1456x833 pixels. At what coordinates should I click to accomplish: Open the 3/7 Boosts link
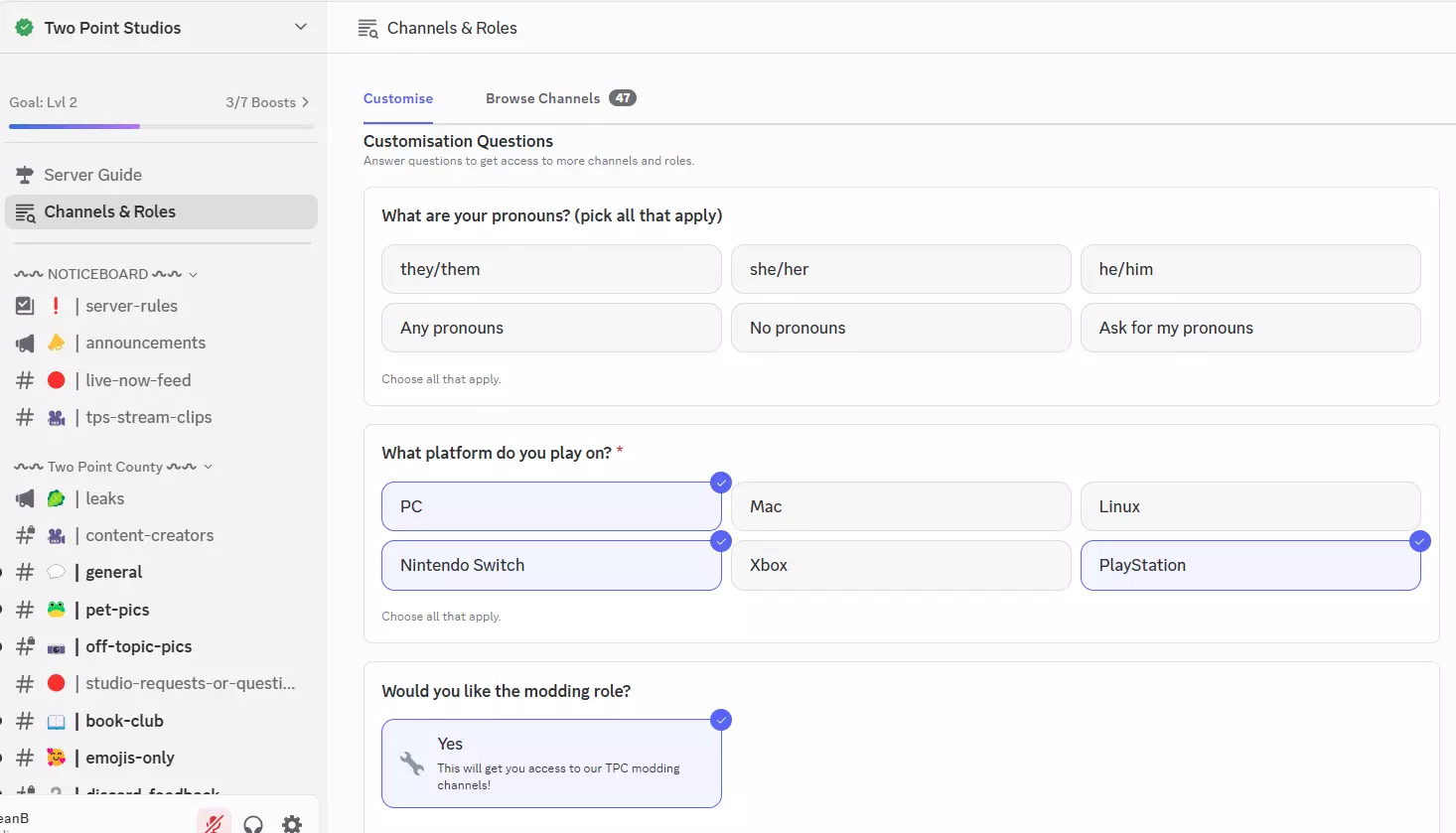(266, 102)
